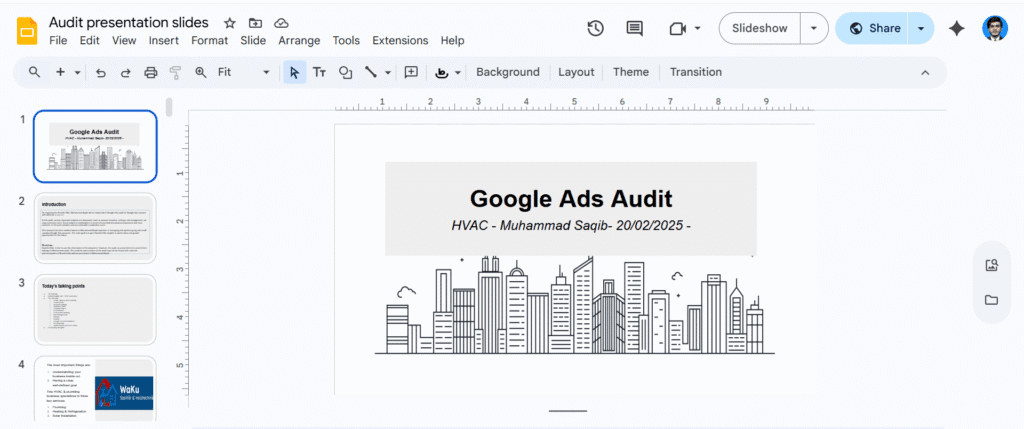Viewport: 1024px width, 429px height.
Task: Click the Google Ads Audit title text
Action: click(x=571, y=199)
